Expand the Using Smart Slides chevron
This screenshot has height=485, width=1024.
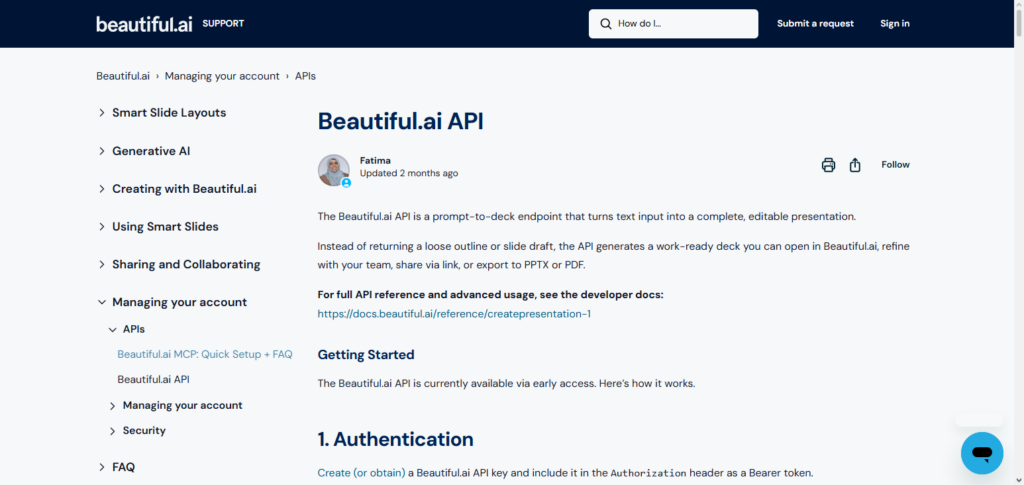102,227
